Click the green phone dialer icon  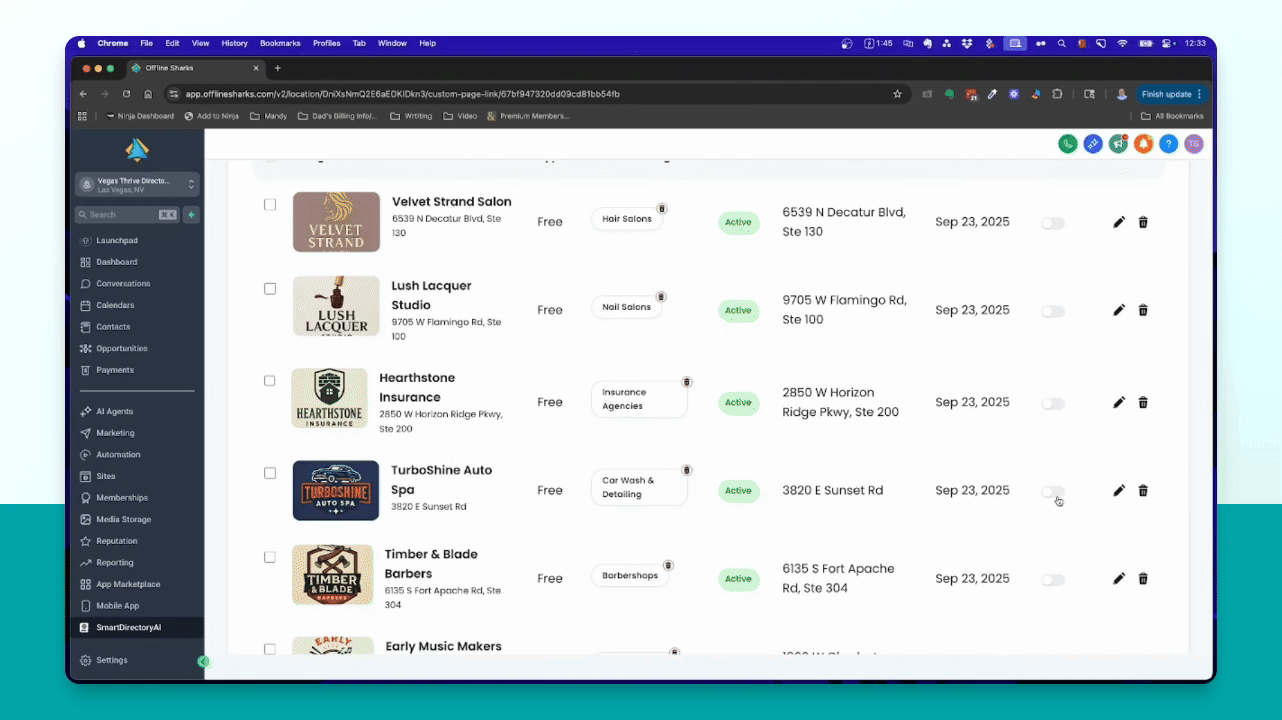(1068, 144)
